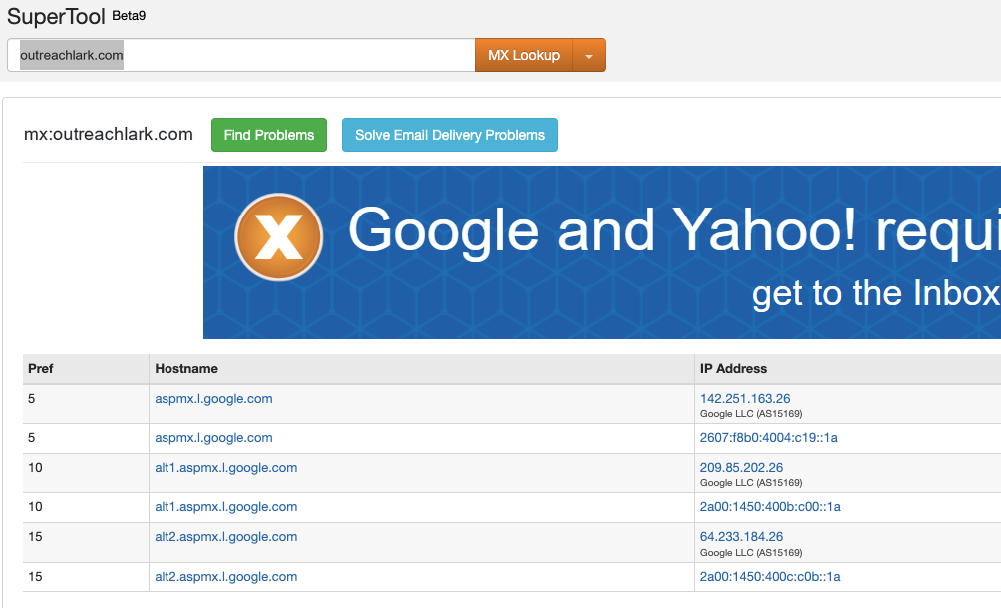The image size is (1001, 608).
Task: Follow the IPv6 link 2607:f8b0:4004:c19::1a
Action: (769, 437)
